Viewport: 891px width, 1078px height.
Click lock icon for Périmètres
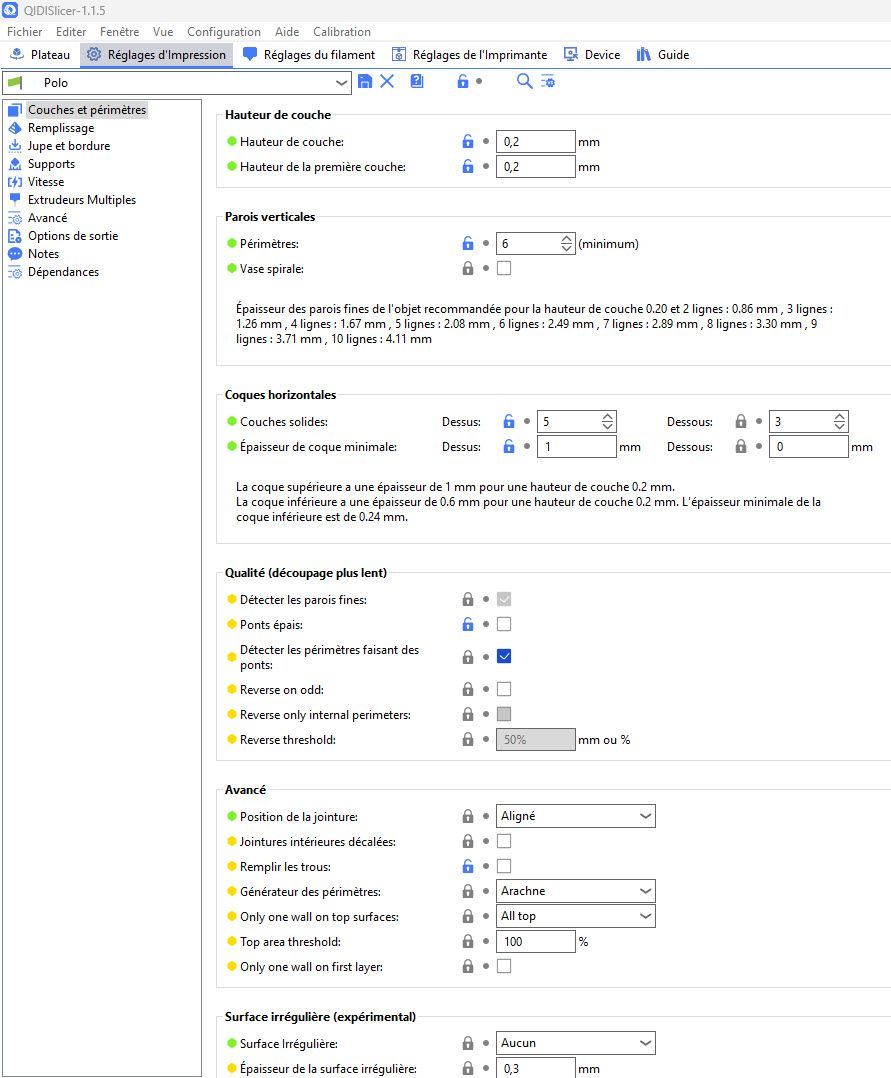pos(468,243)
